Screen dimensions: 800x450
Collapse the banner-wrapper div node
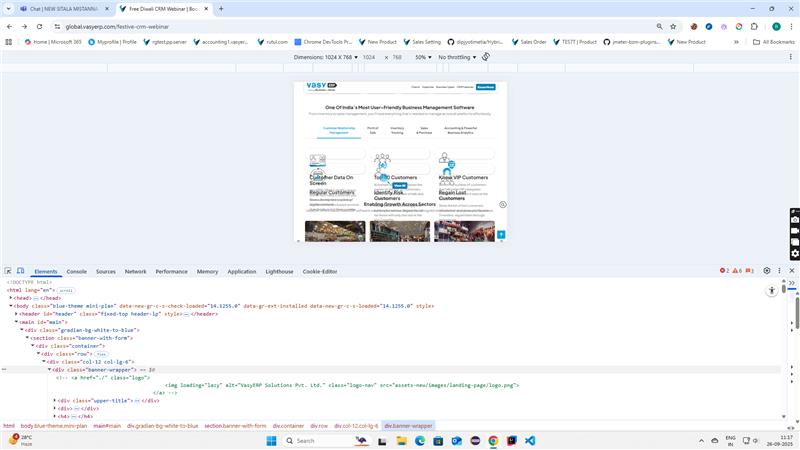[51, 369]
